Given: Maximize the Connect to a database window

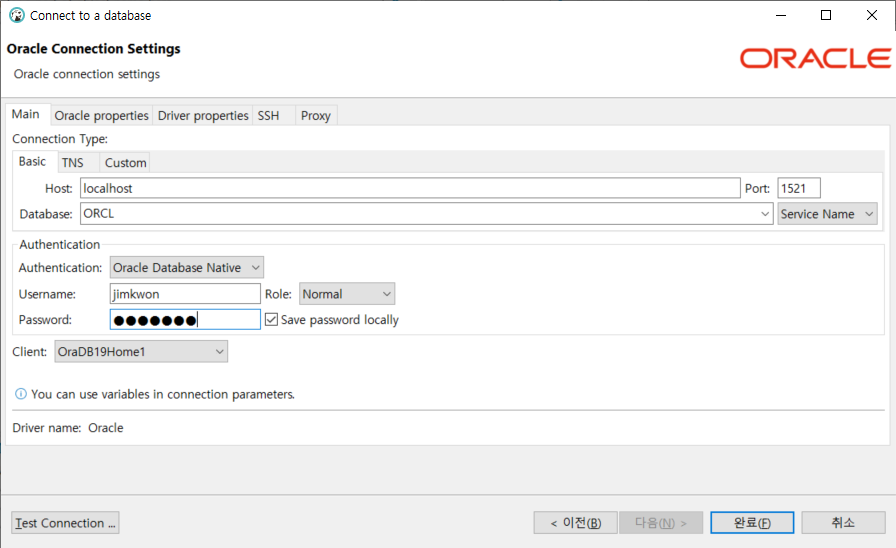Looking at the screenshot, I should click(826, 15).
